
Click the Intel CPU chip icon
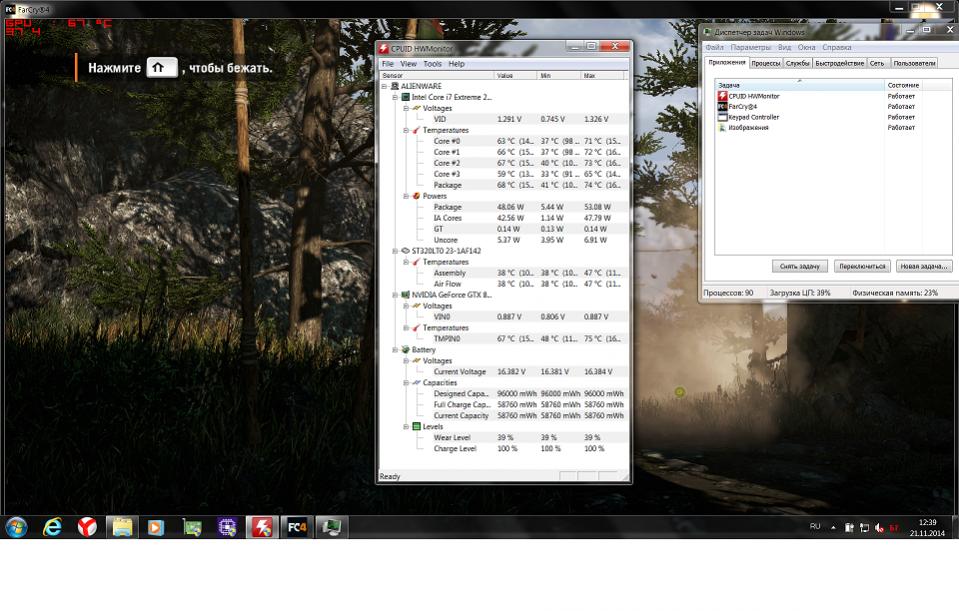pos(405,97)
